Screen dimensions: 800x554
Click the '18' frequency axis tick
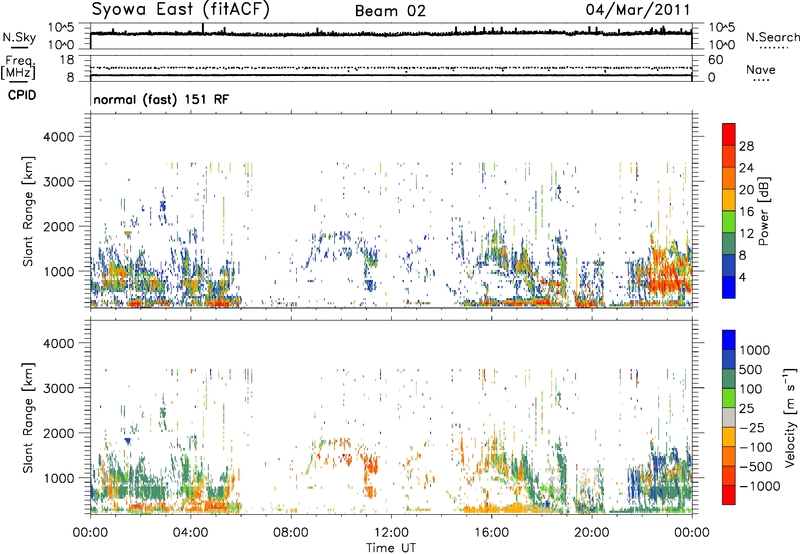click(66, 60)
